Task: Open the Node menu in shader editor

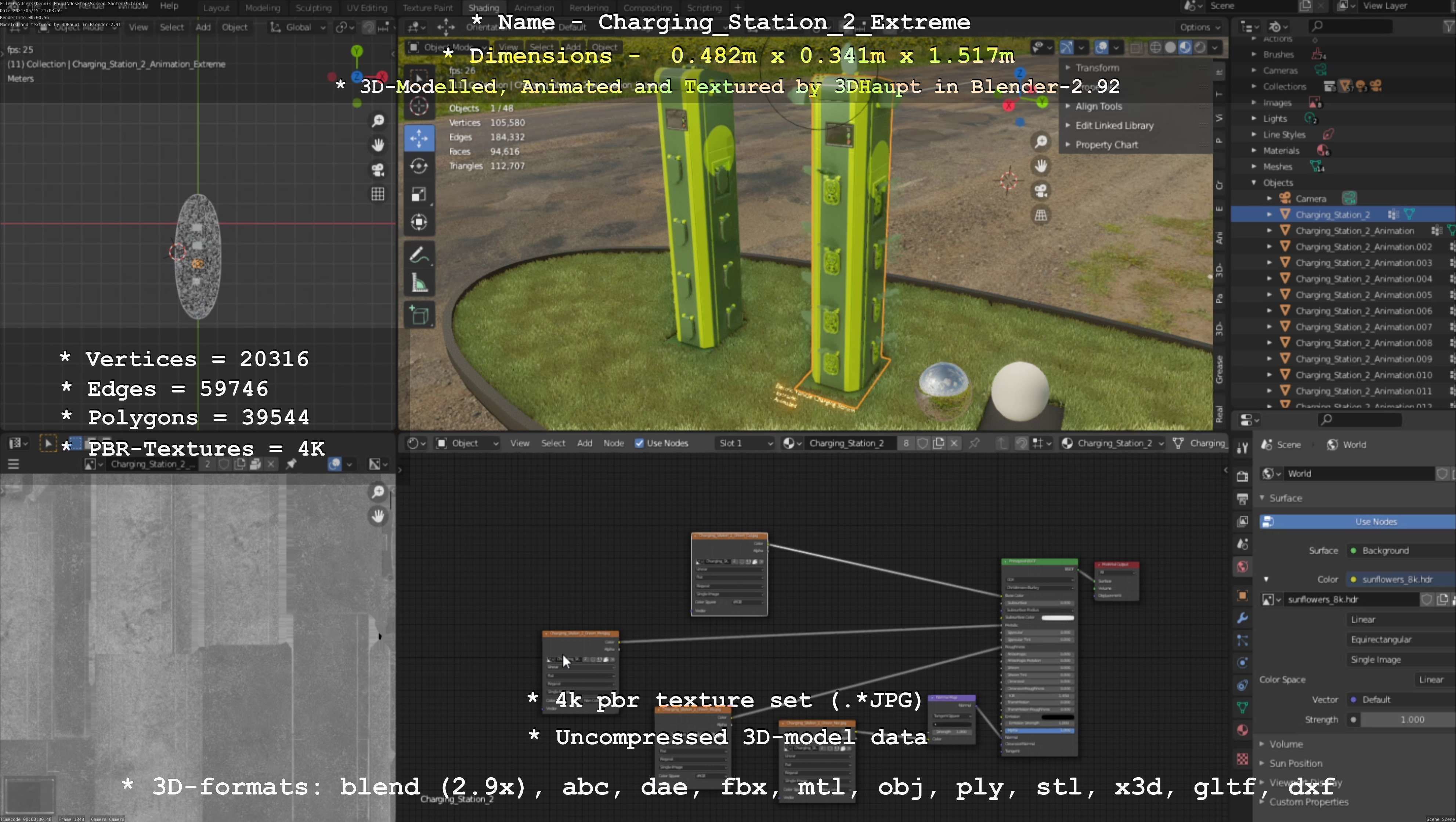Action: tap(613, 443)
